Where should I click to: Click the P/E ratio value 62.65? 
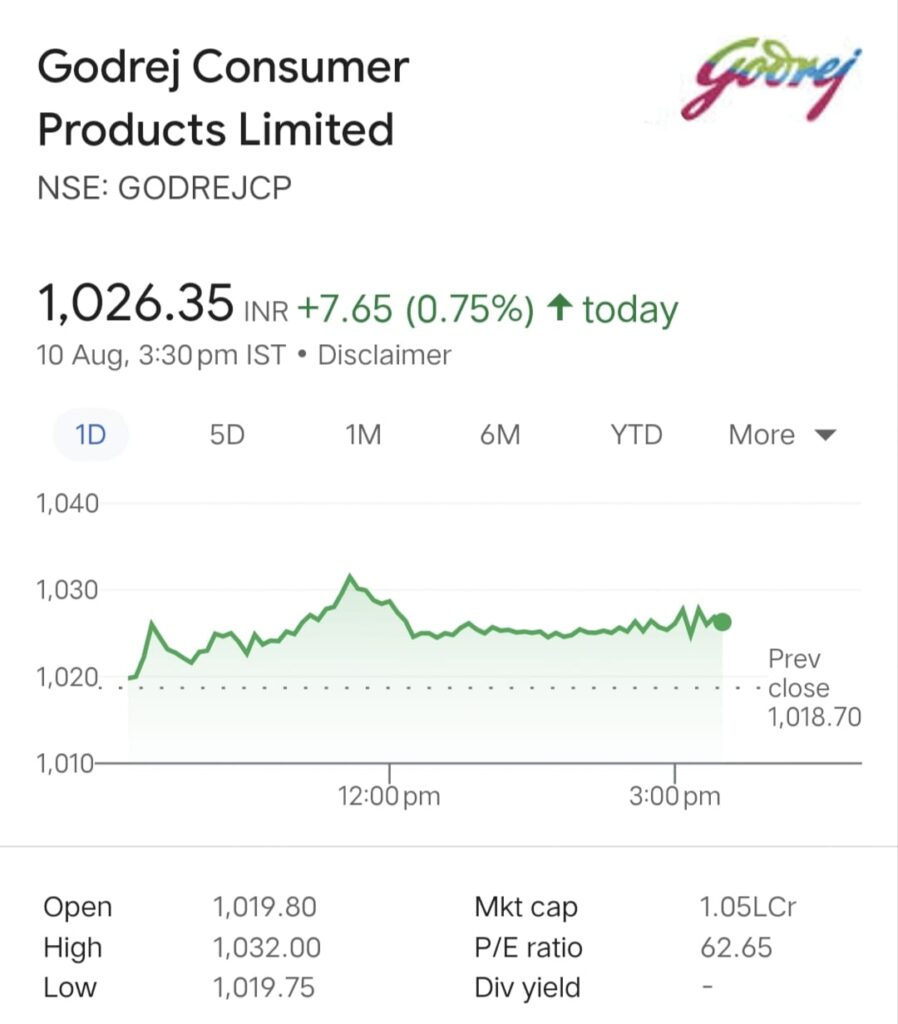coord(736,948)
